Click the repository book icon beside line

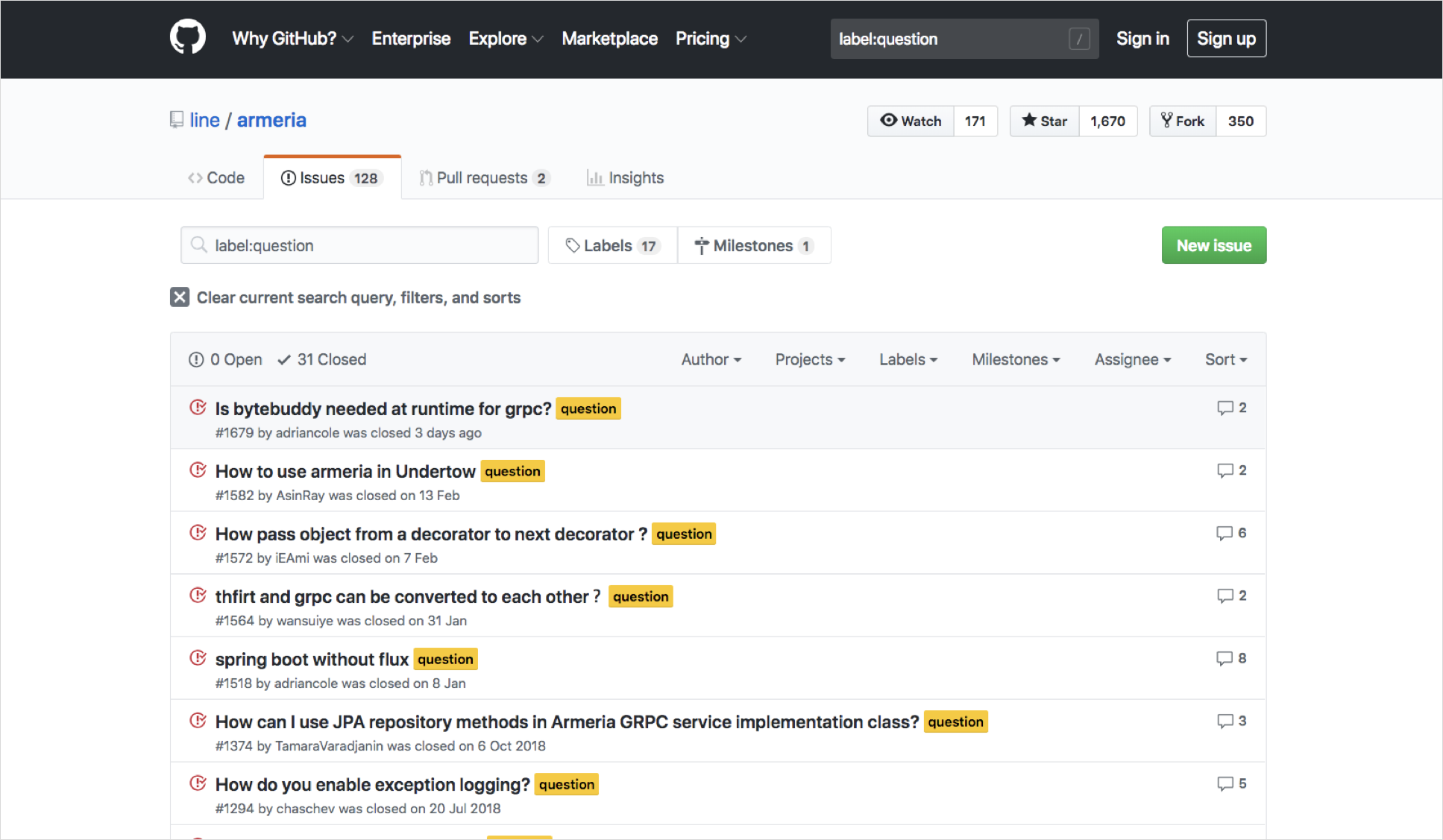click(x=177, y=120)
